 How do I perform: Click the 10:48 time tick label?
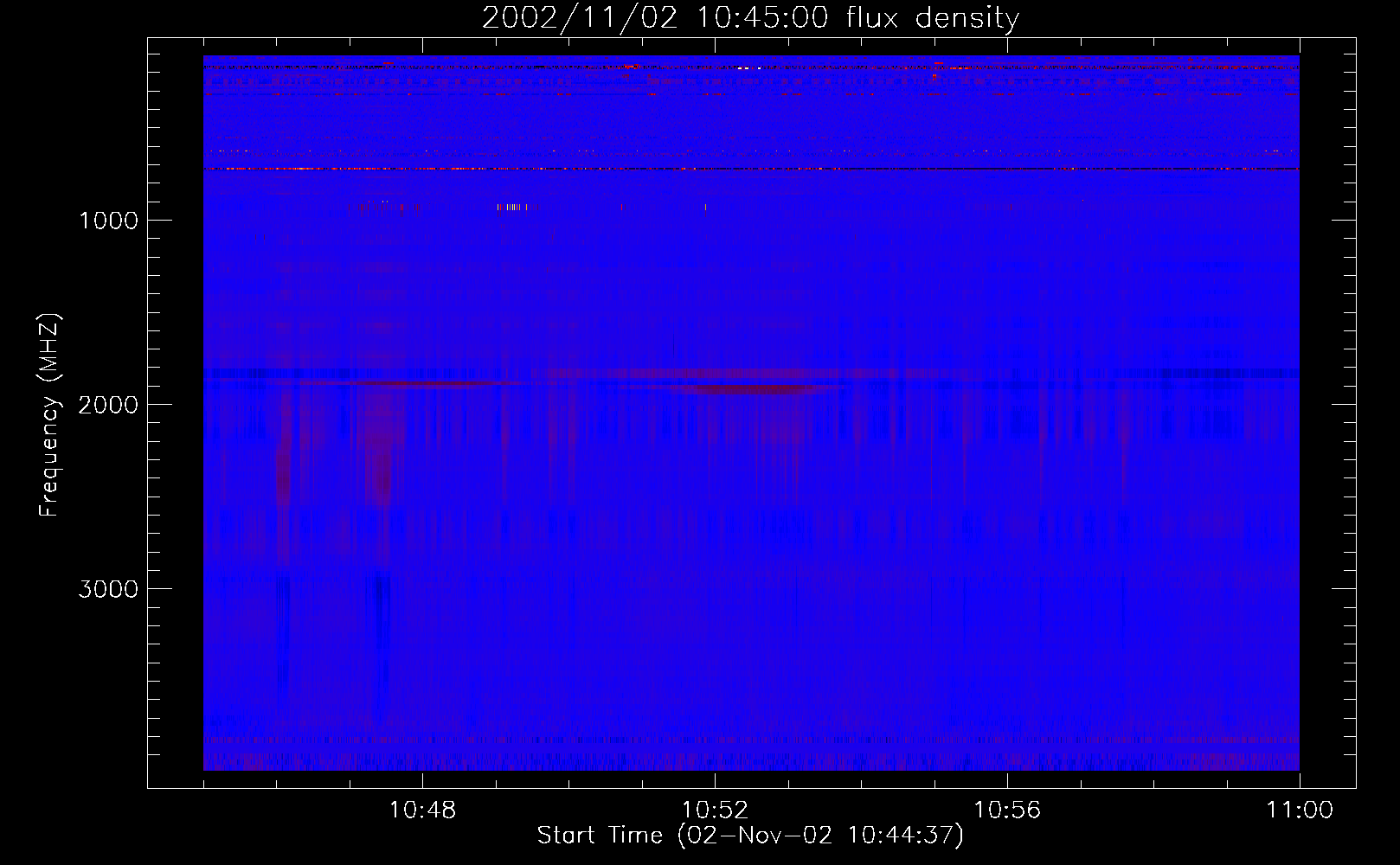(x=422, y=811)
